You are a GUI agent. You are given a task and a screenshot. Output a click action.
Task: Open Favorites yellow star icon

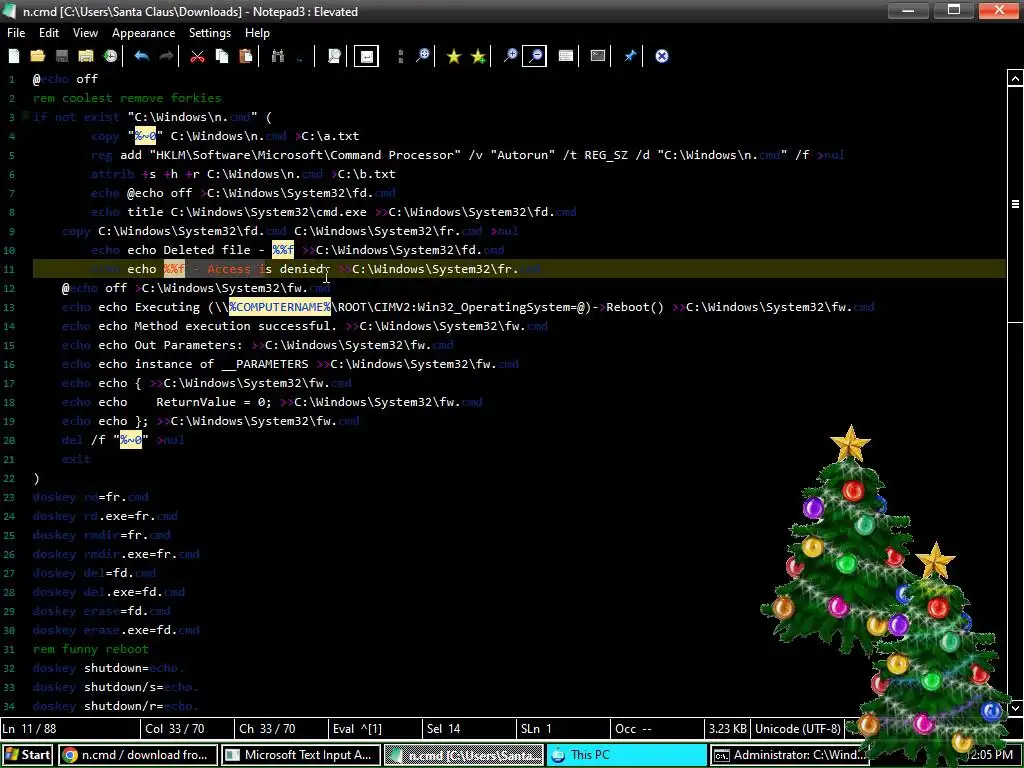click(454, 56)
